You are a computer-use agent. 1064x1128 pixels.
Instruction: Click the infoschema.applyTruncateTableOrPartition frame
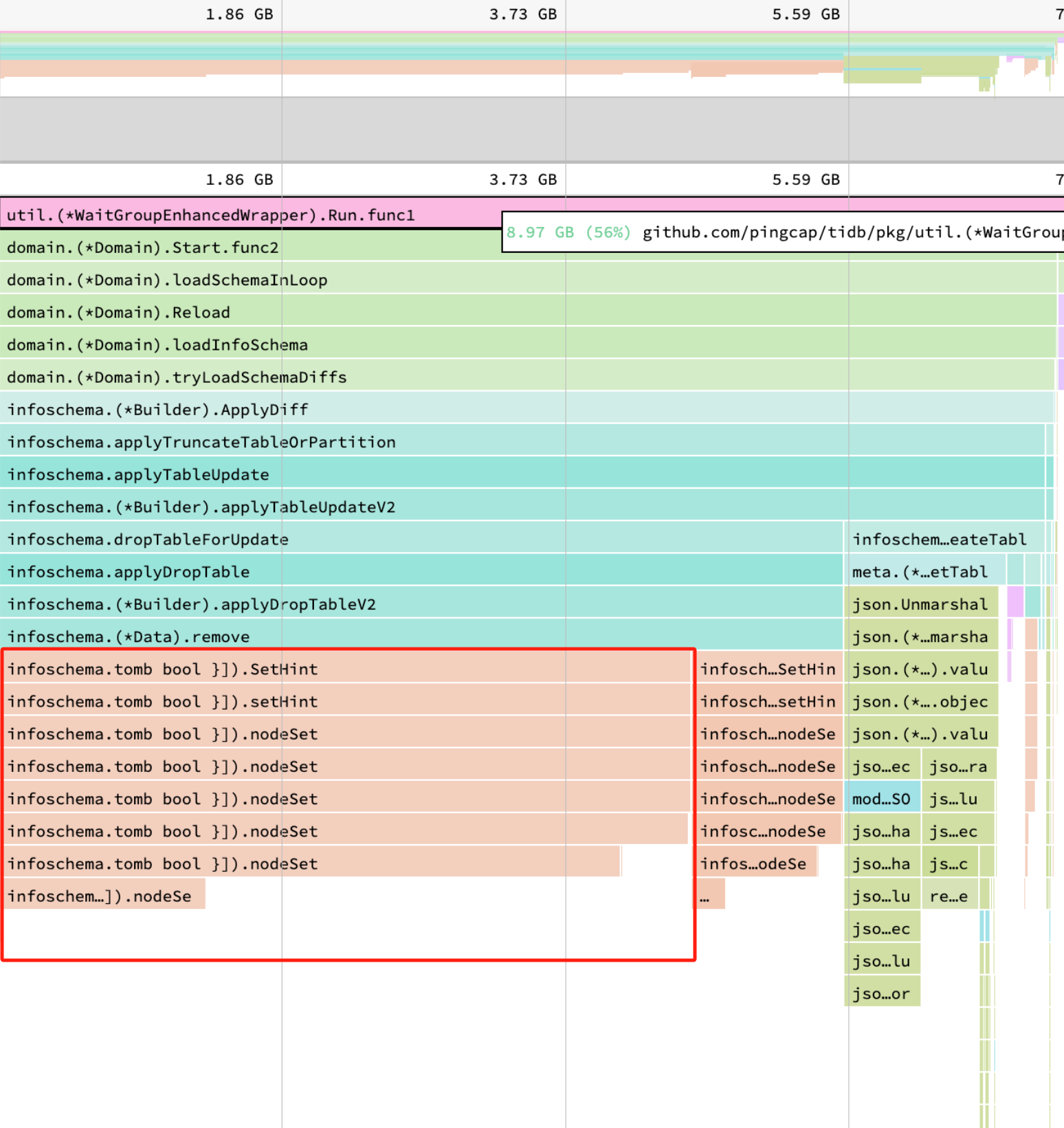(x=201, y=442)
